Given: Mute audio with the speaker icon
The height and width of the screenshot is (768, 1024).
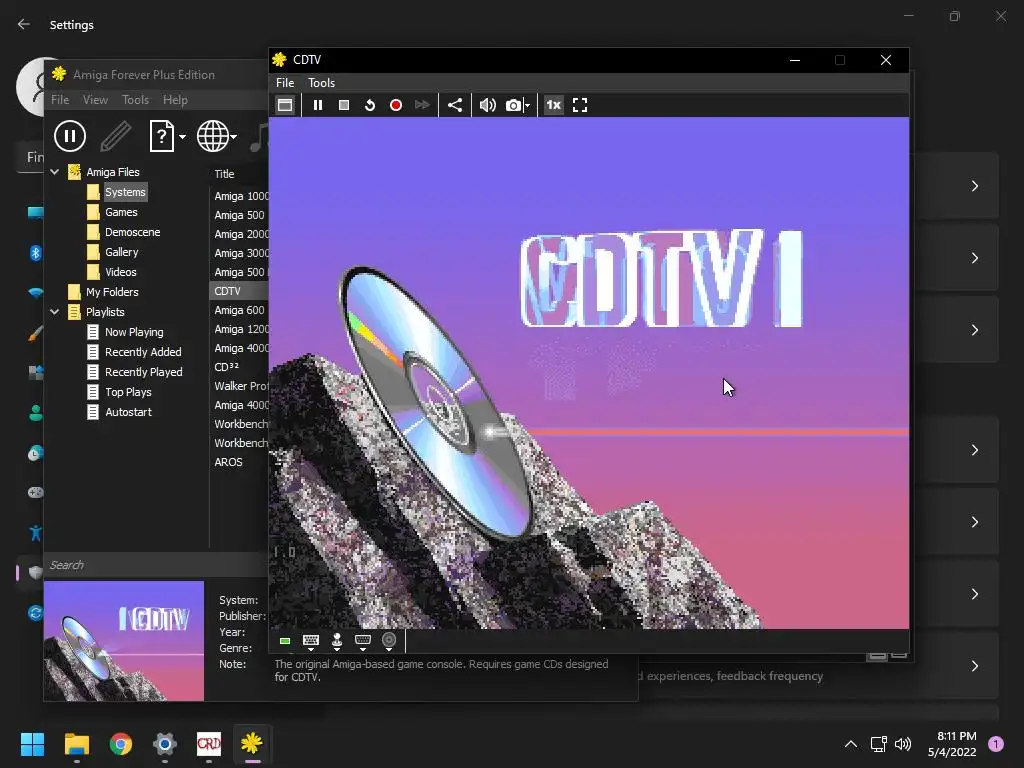Looking at the screenshot, I should [487, 105].
